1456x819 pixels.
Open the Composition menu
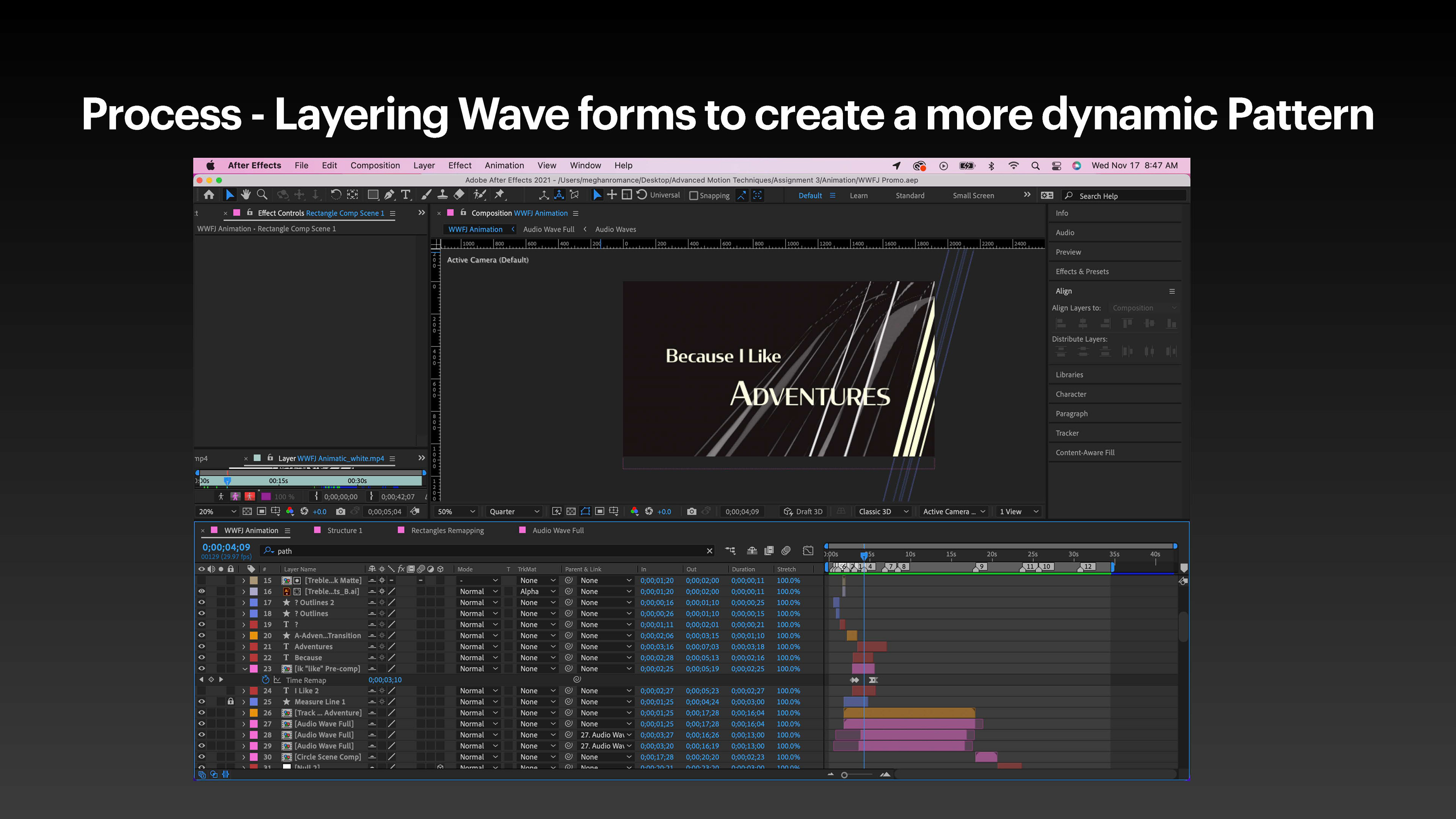[375, 166]
